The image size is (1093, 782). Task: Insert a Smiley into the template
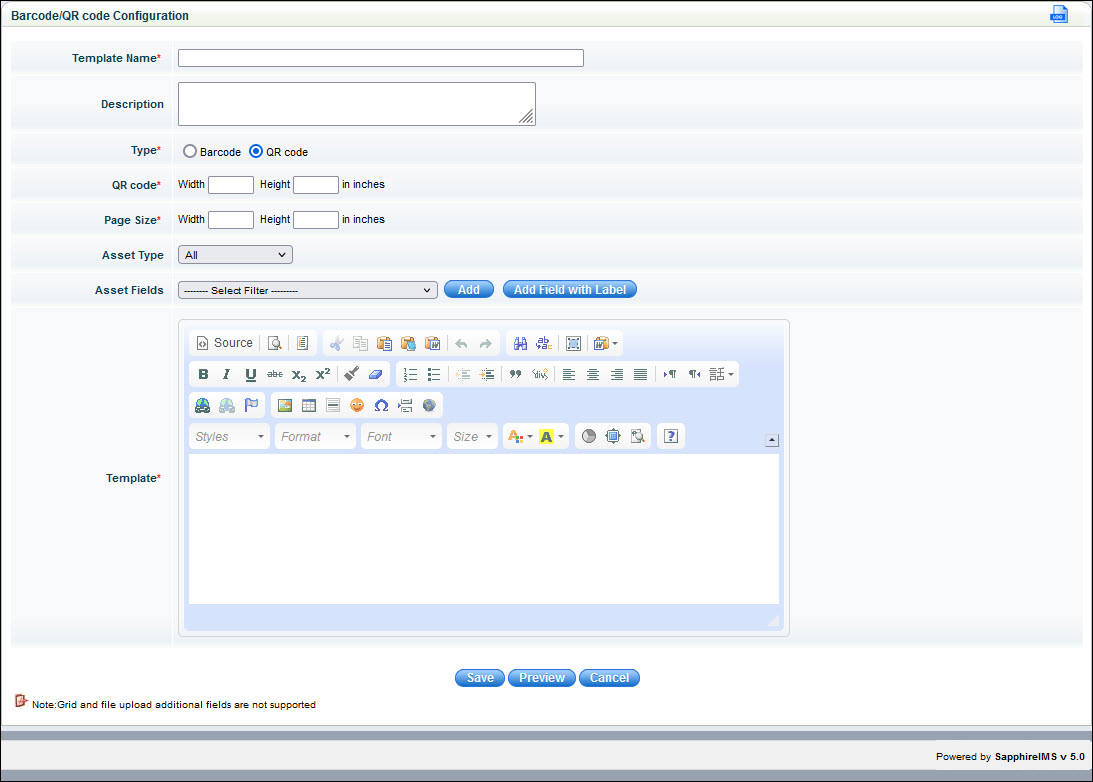[357, 405]
